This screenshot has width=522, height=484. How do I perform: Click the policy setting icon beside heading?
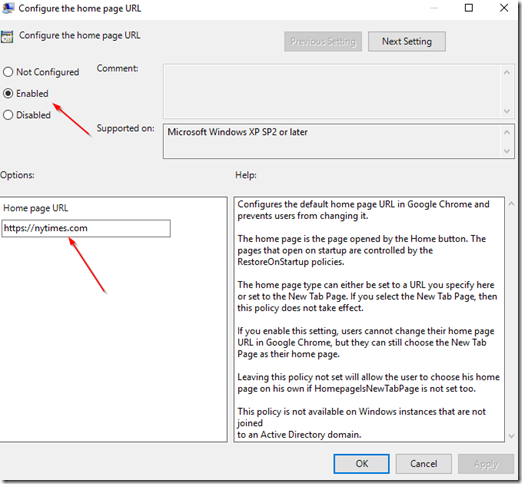(x=7, y=37)
